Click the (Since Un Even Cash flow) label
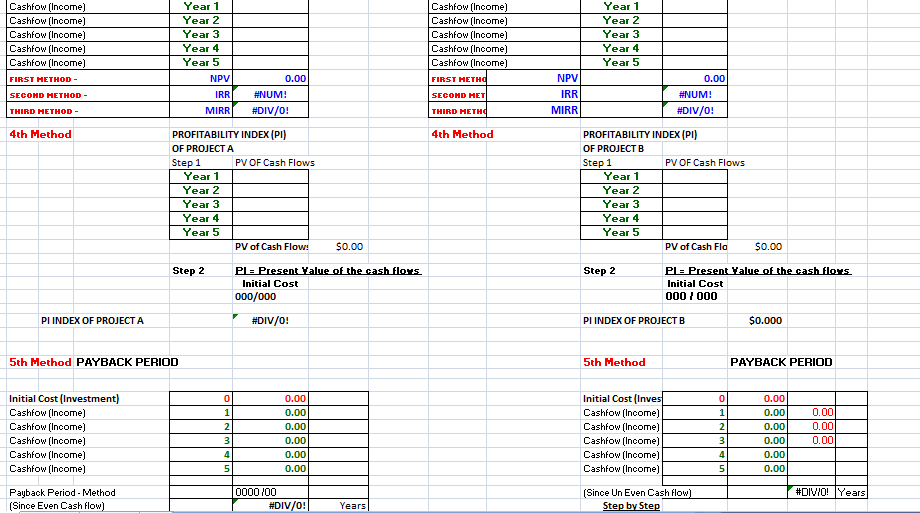 [x=637, y=492]
